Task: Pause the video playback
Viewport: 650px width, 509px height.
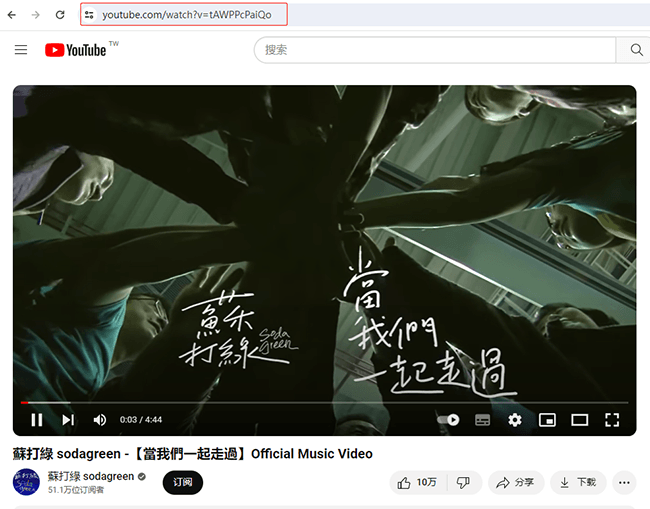Action: coord(37,420)
